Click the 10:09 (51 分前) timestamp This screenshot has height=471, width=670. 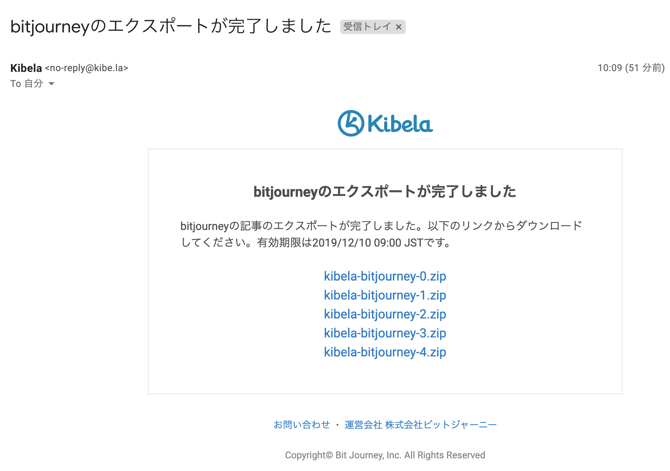point(630,68)
